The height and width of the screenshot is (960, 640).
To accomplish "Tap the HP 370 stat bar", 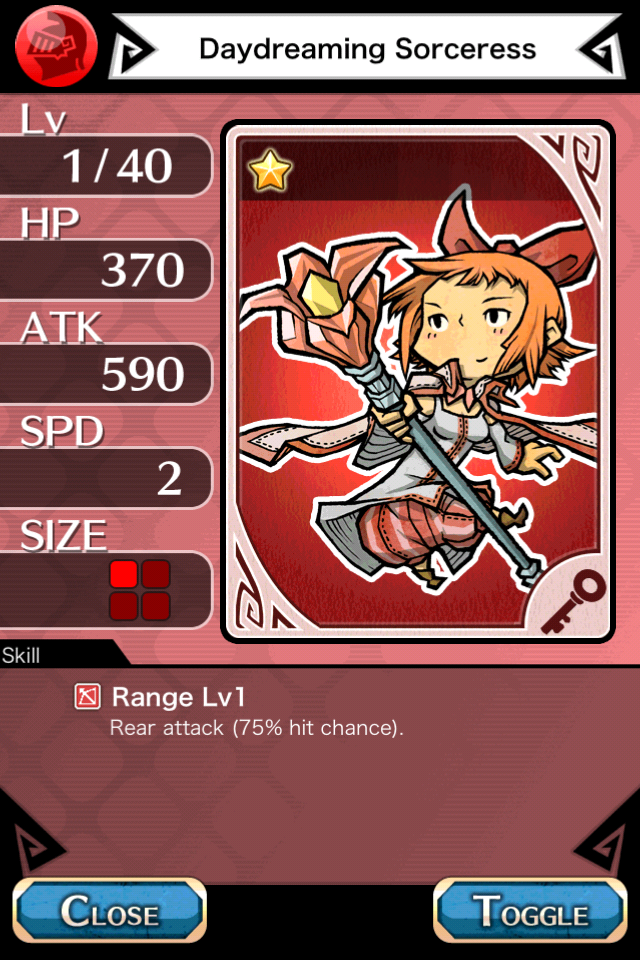I will tap(105, 269).
